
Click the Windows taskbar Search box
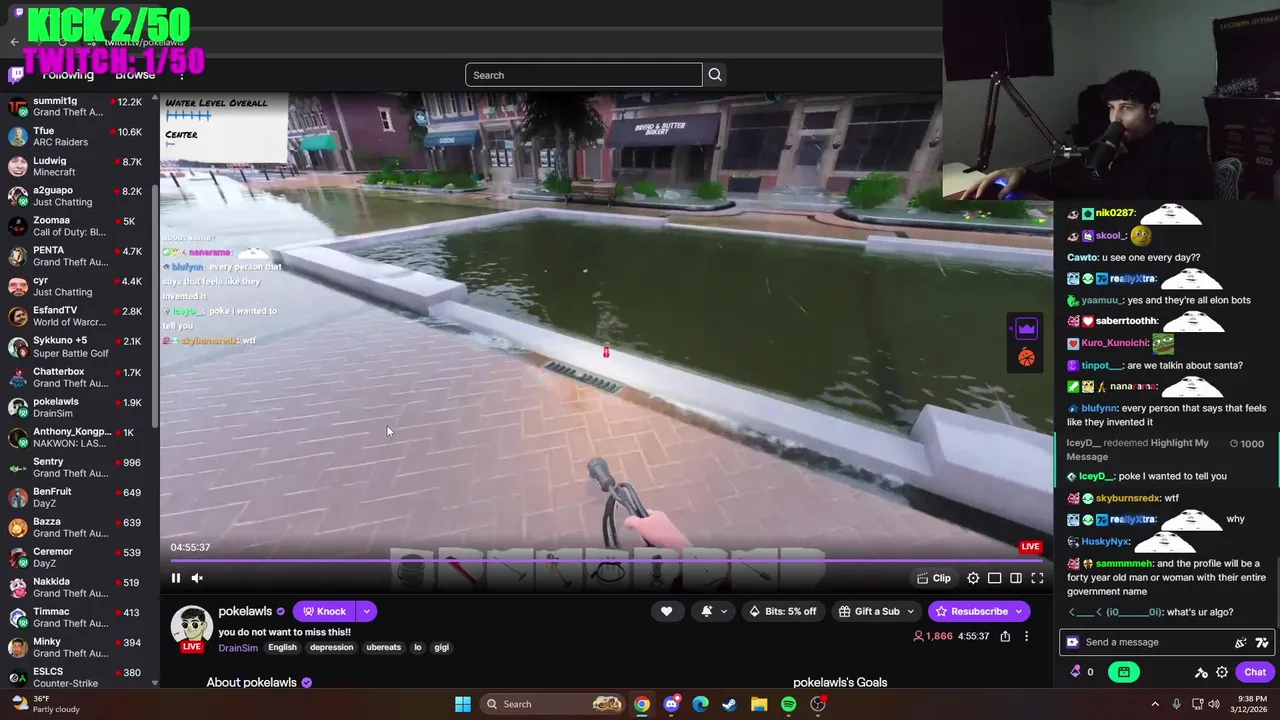[552, 704]
